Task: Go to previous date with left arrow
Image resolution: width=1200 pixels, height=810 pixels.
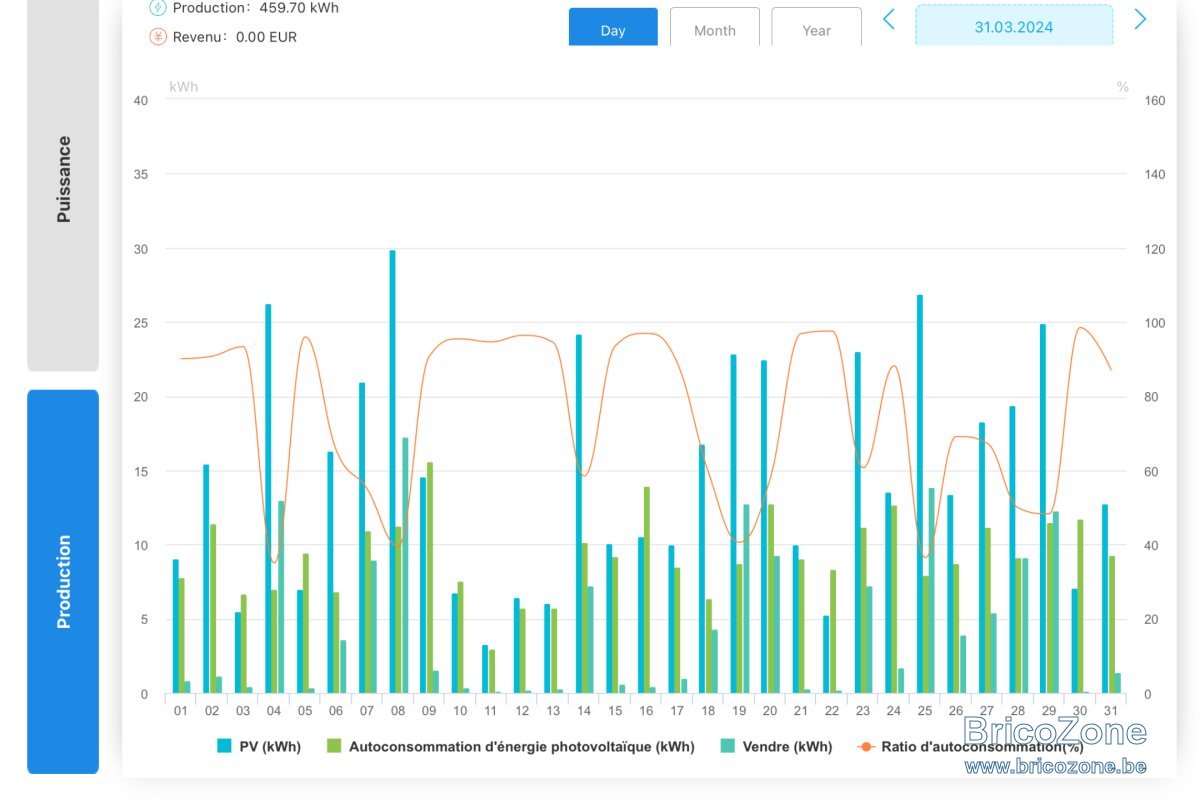Action: tap(888, 19)
